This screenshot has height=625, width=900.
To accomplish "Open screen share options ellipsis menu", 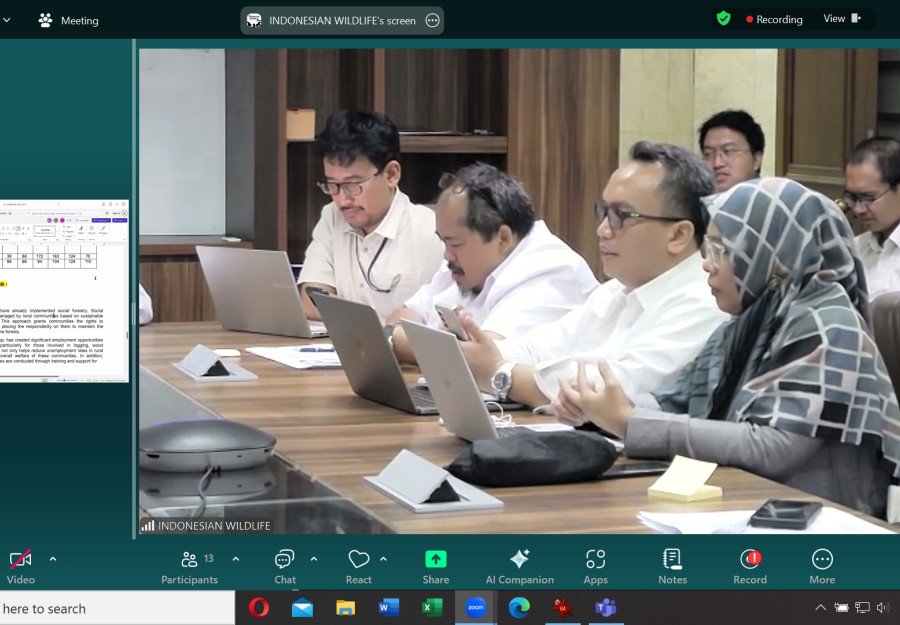I will pyautogui.click(x=432, y=20).
